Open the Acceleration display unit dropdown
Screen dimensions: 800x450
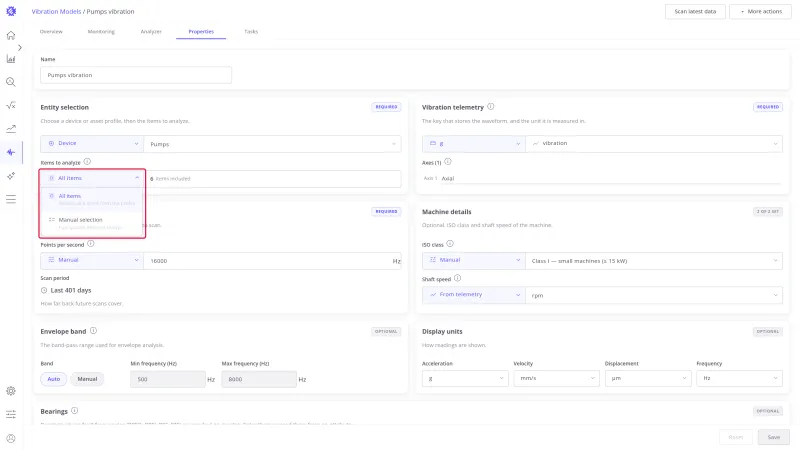coord(465,378)
